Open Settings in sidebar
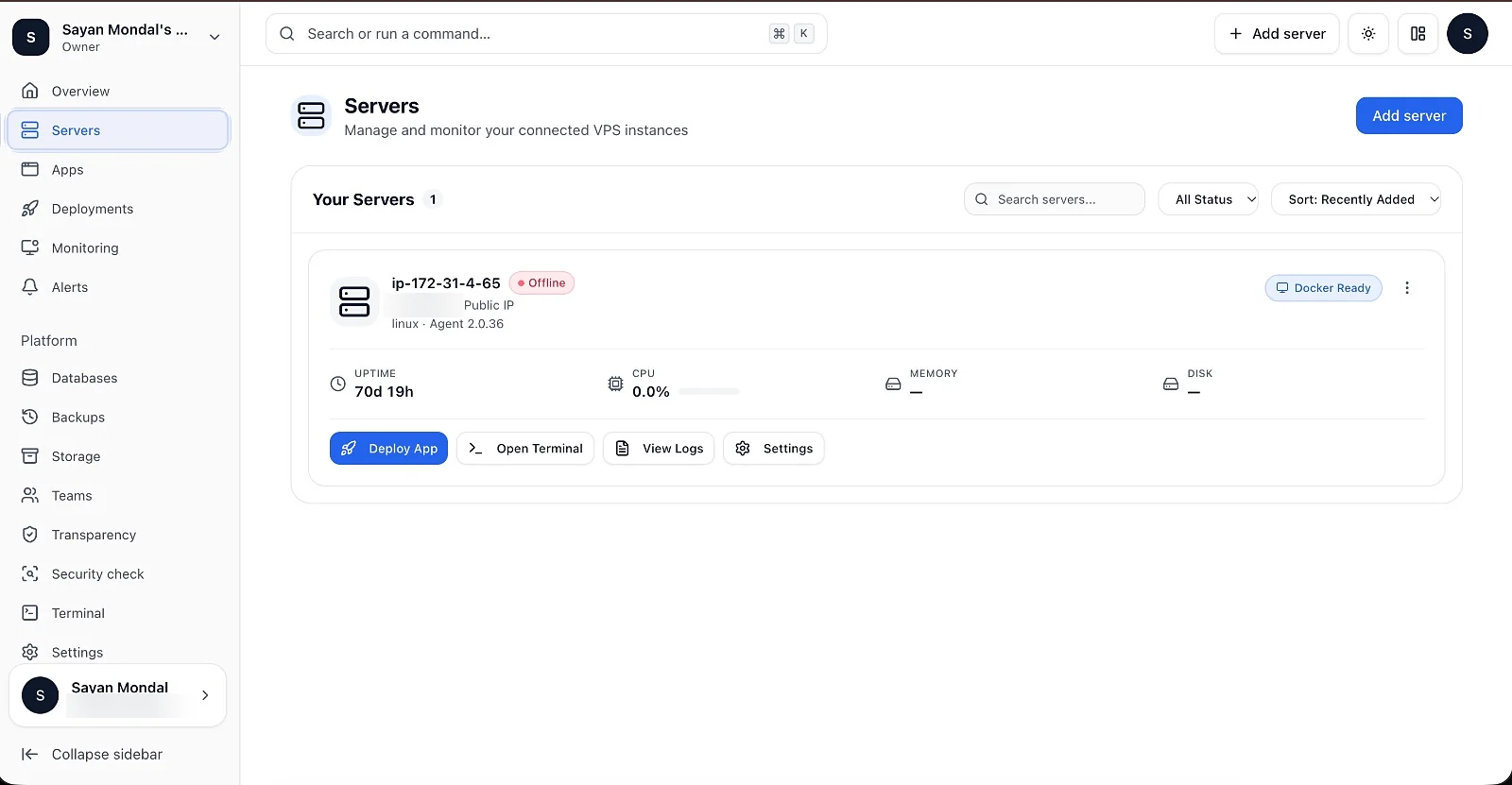 118,652
